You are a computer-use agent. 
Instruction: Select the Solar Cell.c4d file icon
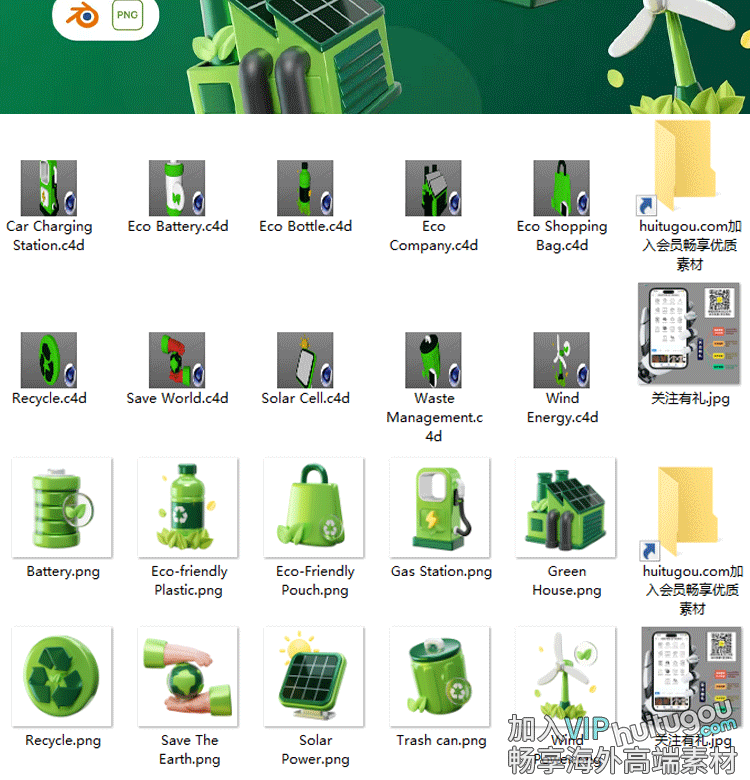pyautogui.click(x=305, y=360)
